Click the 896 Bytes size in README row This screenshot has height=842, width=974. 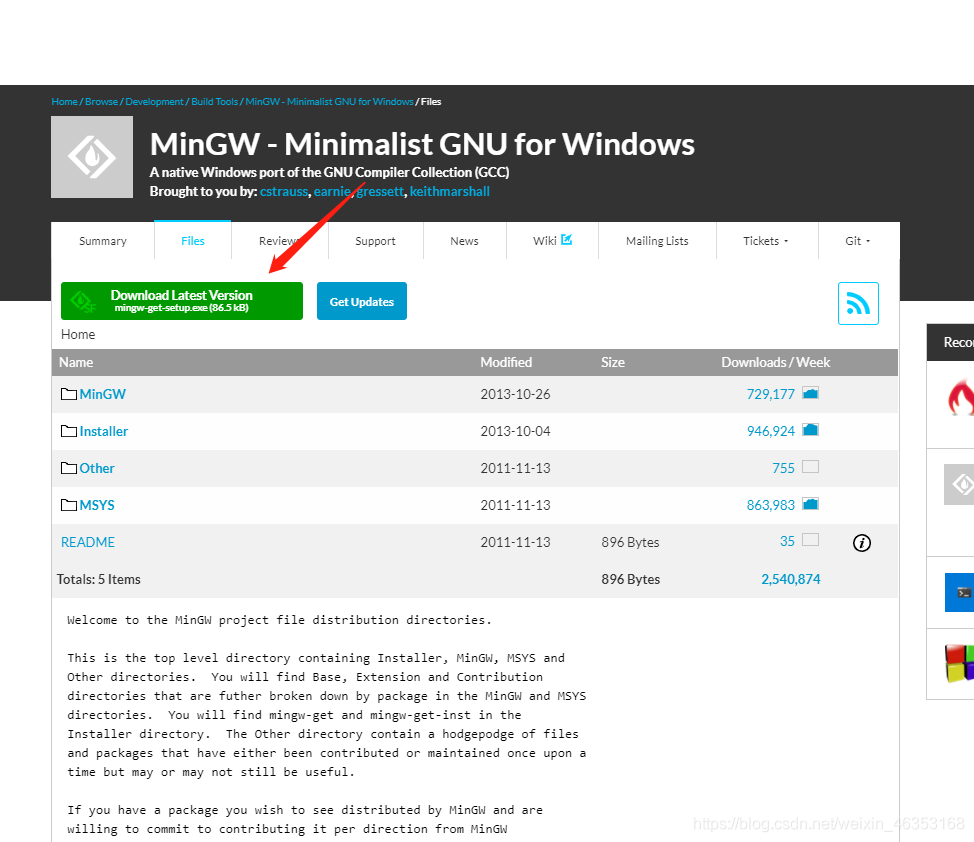tap(630, 542)
